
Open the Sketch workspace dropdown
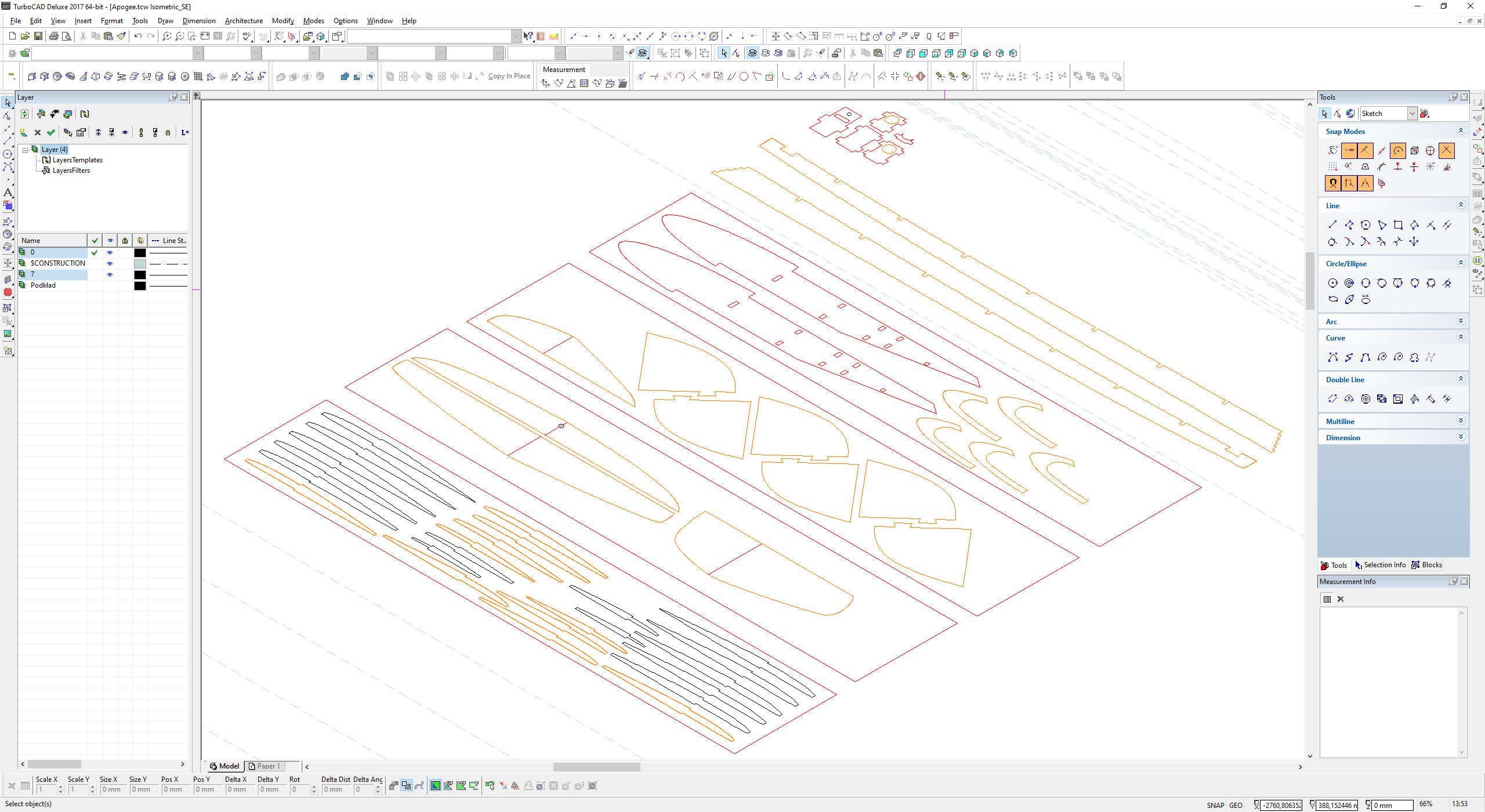1412,114
